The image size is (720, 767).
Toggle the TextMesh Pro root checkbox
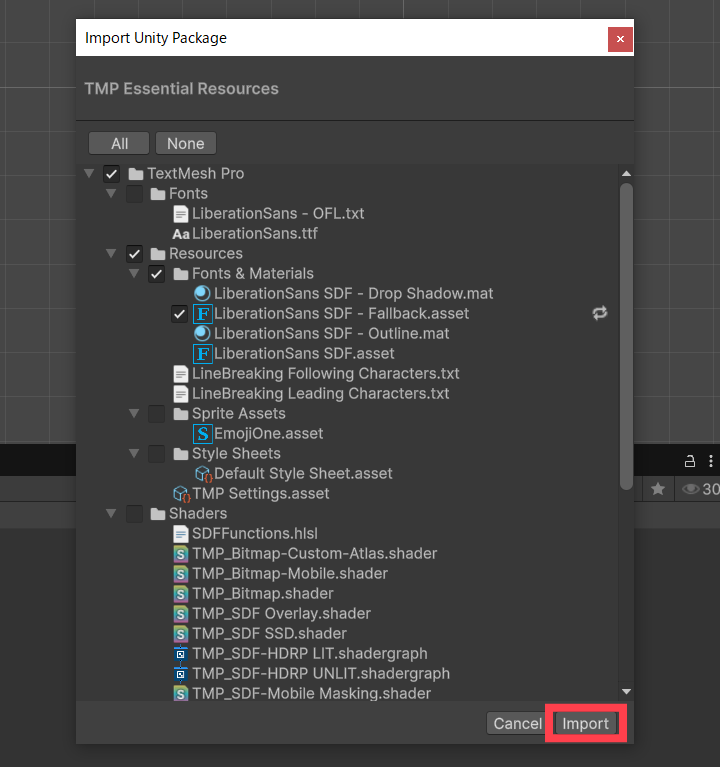[112, 174]
